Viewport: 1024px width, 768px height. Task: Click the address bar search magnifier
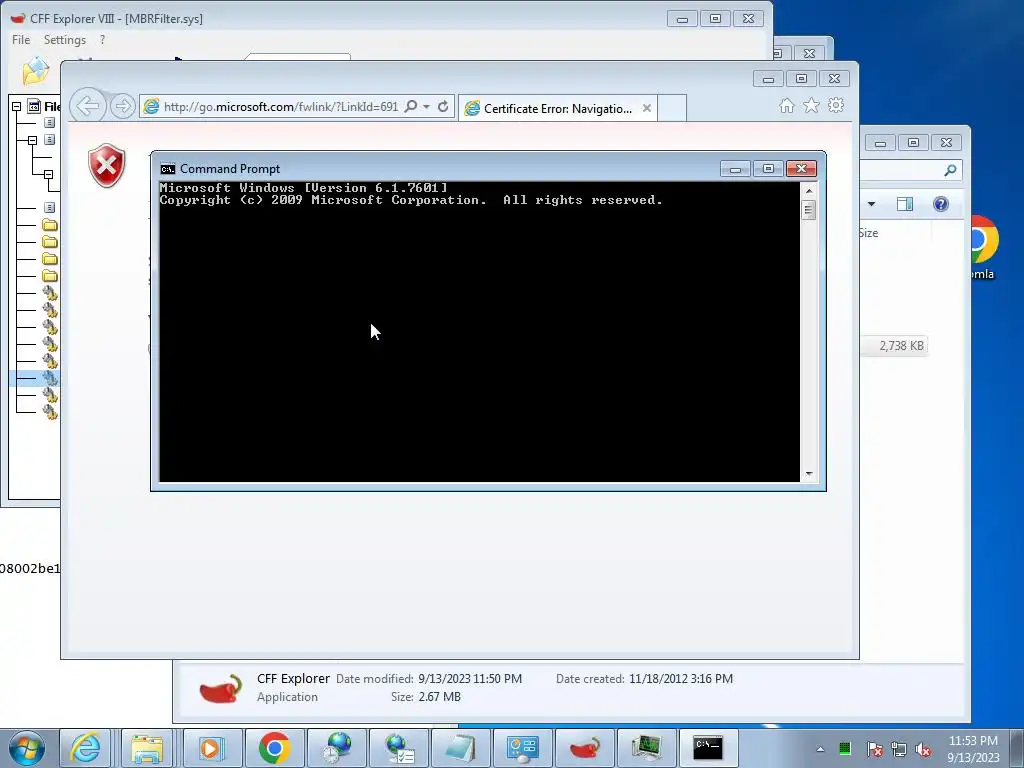click(x=411, y=106)
